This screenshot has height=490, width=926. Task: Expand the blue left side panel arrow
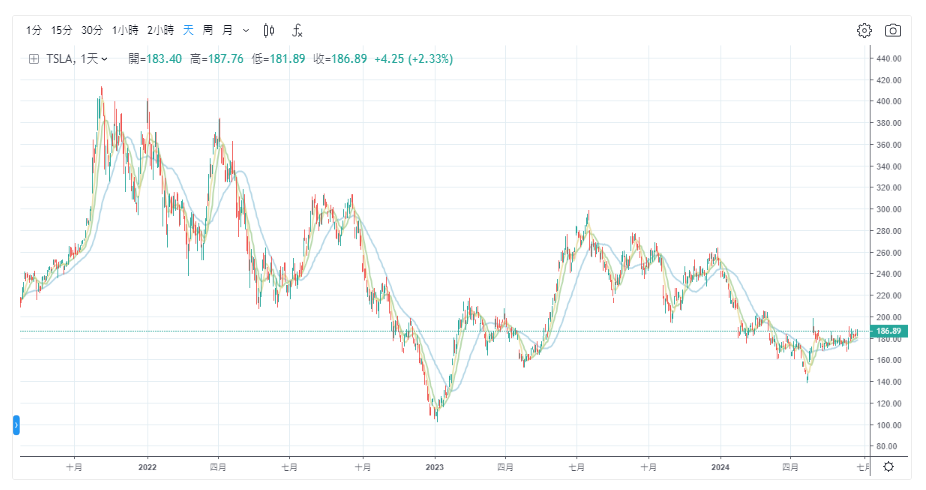click(16, 425)
